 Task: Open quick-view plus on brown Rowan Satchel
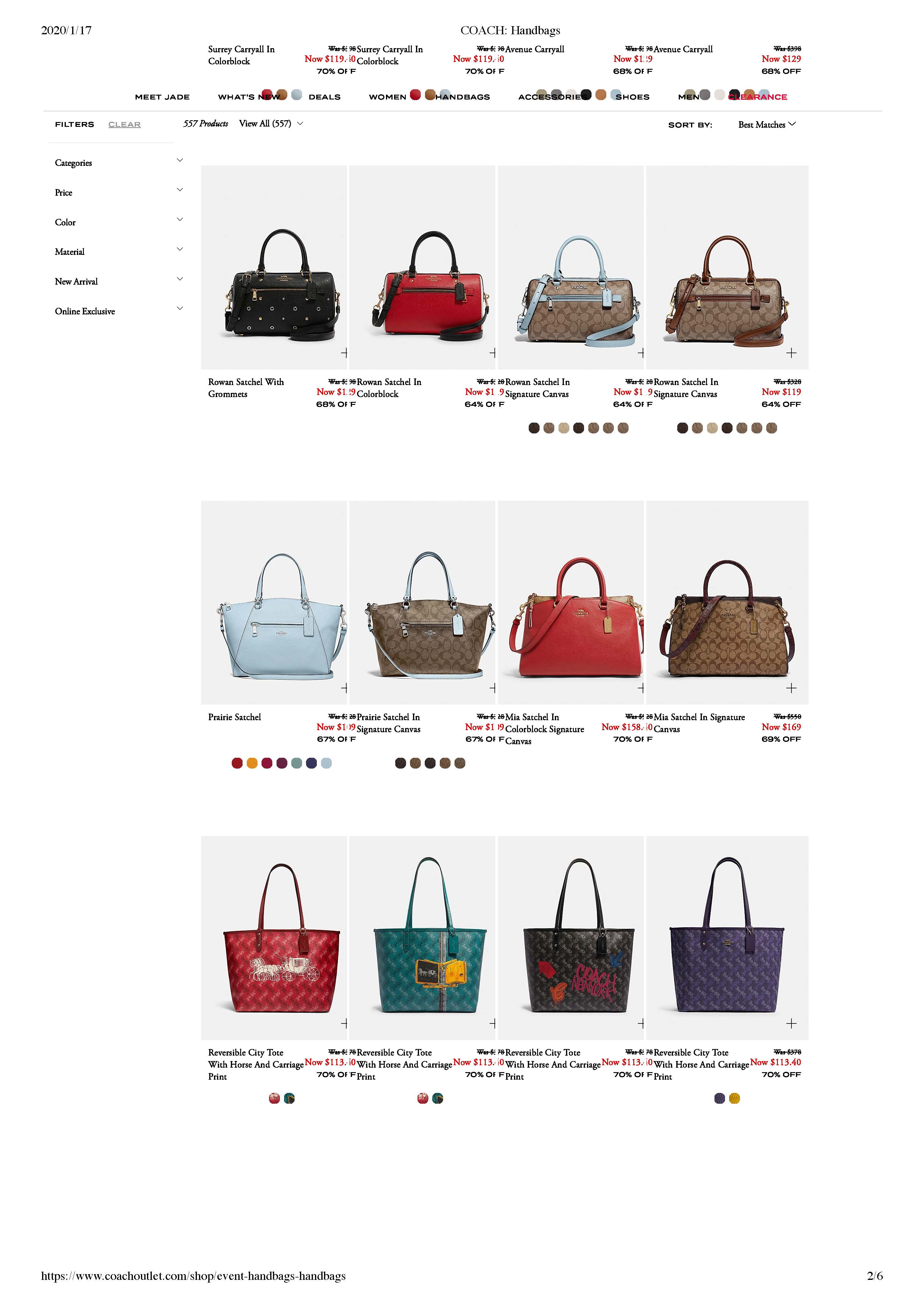pos(791,353)
